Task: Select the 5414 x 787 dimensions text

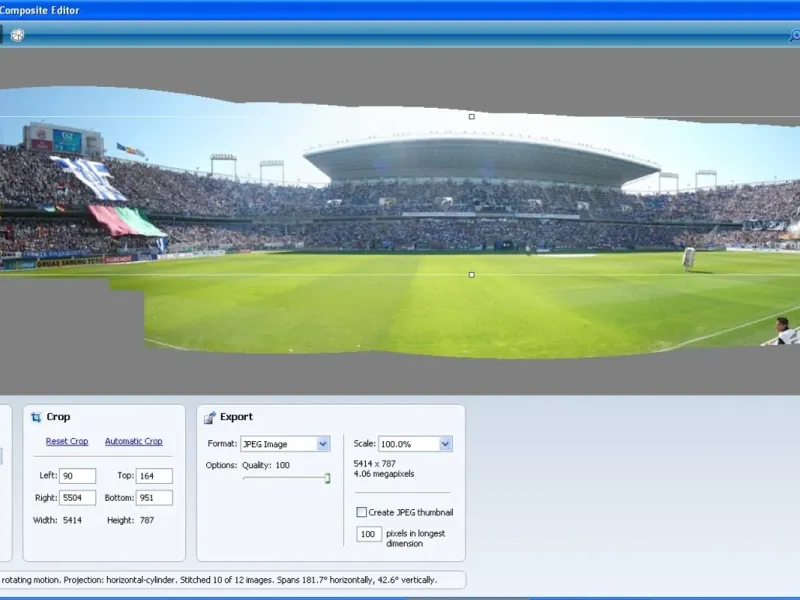Action: click(374, 464)
